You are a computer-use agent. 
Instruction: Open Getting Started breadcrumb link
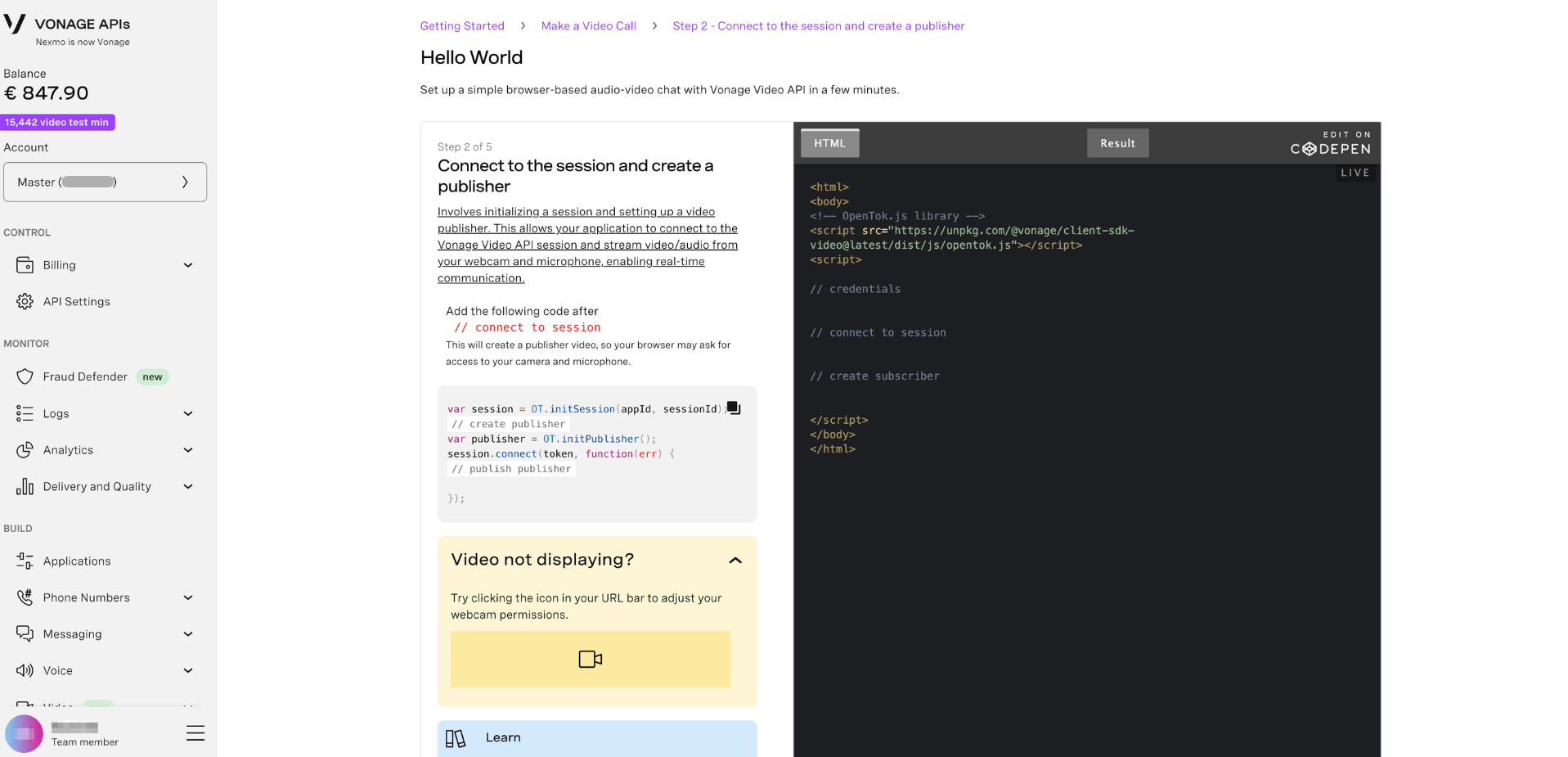pos(462,26)
